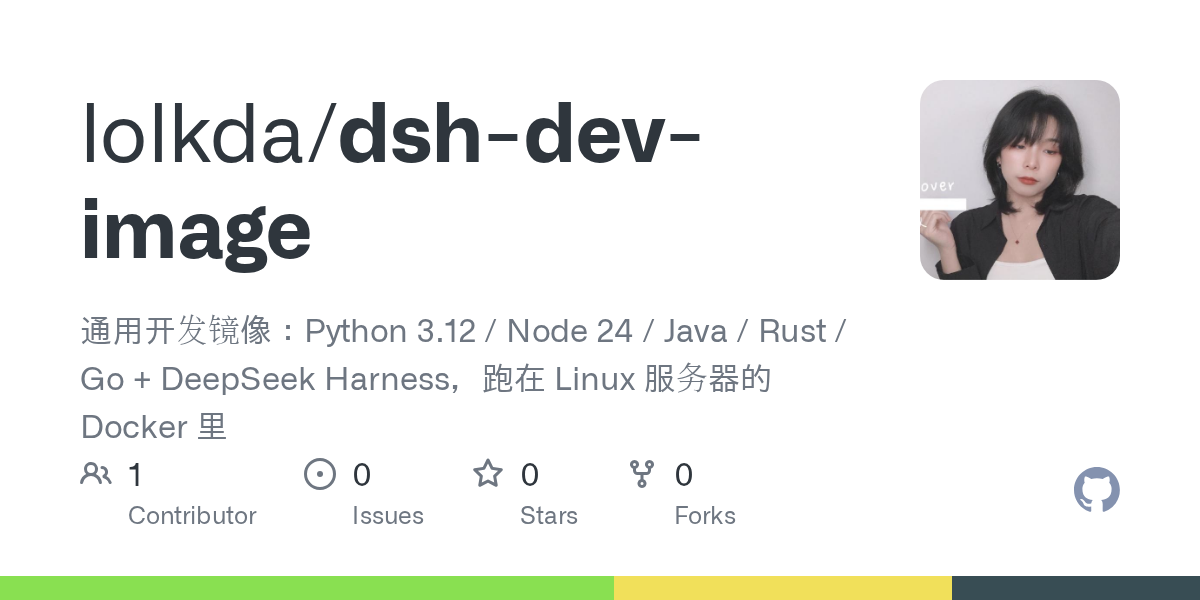
Task: Click the "Issues" label
Action: 388,516
